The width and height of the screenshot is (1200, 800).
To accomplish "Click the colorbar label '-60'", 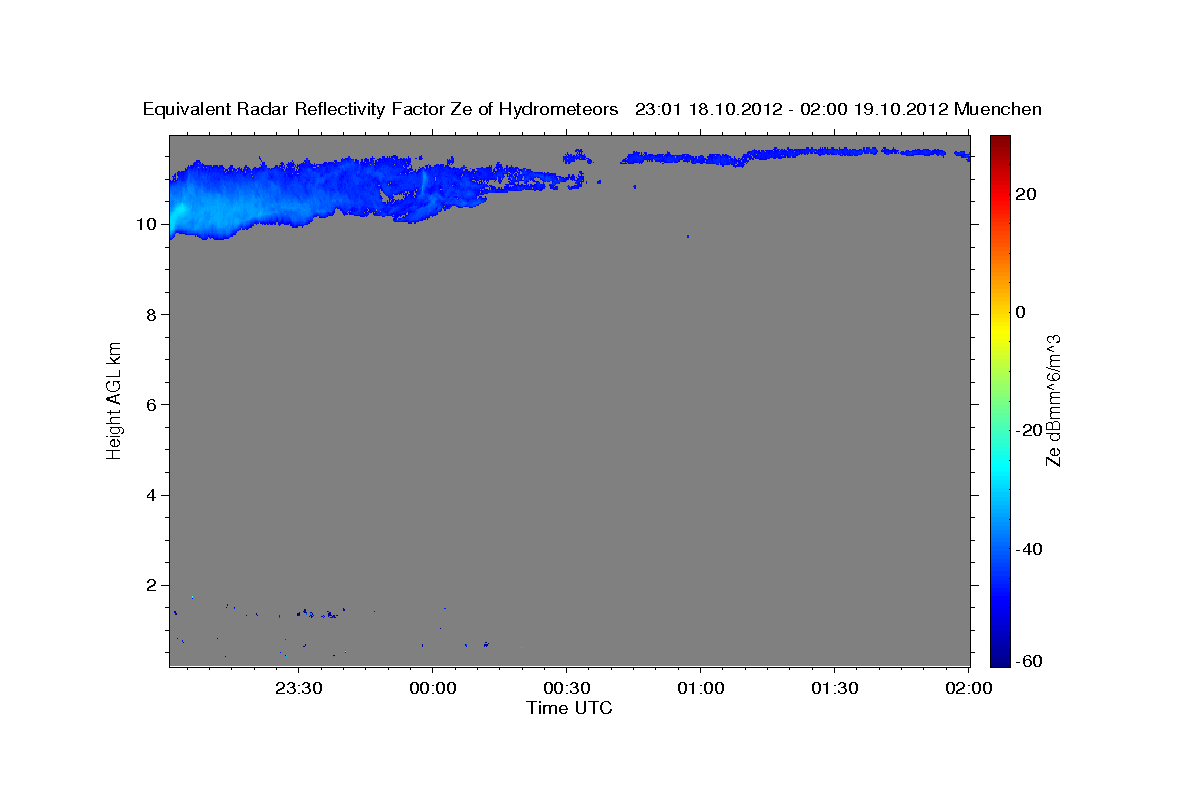I will point(1028,661).
